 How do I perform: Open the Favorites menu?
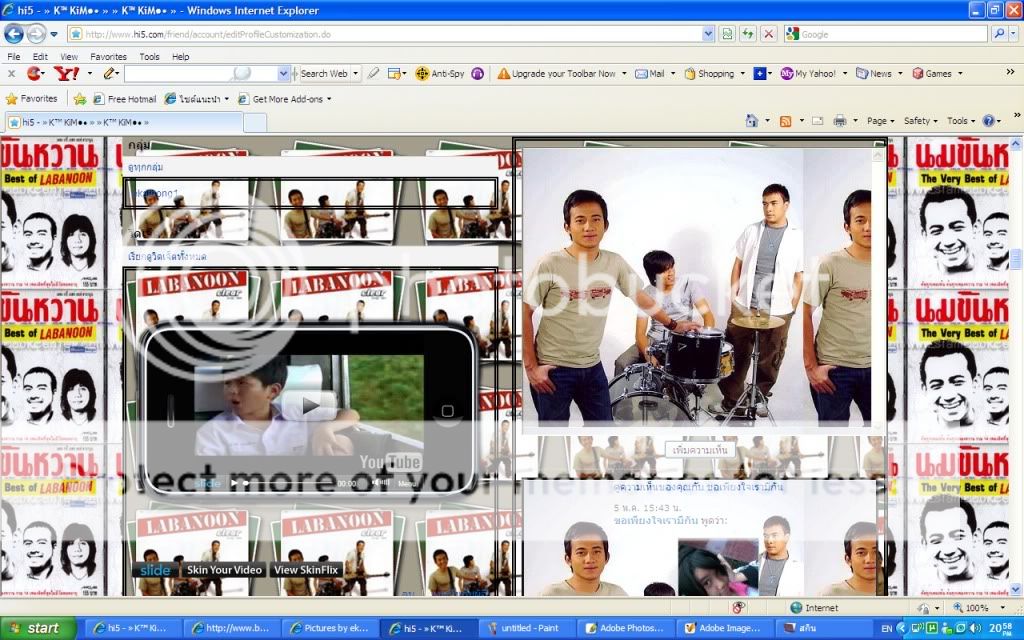click(108, 57)
